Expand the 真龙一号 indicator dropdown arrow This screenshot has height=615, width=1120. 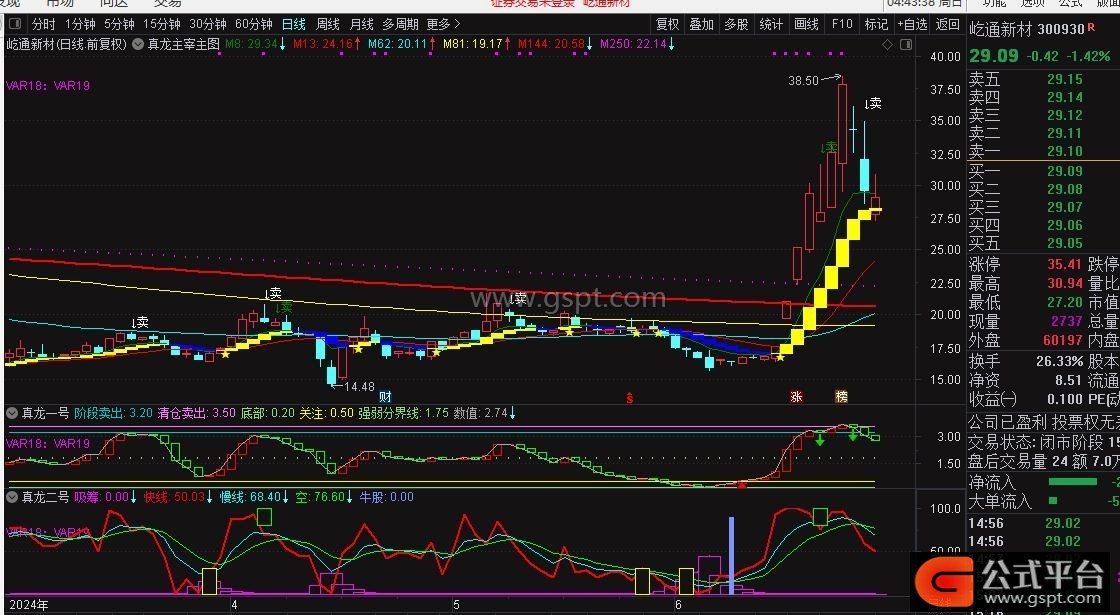[12, 413]
